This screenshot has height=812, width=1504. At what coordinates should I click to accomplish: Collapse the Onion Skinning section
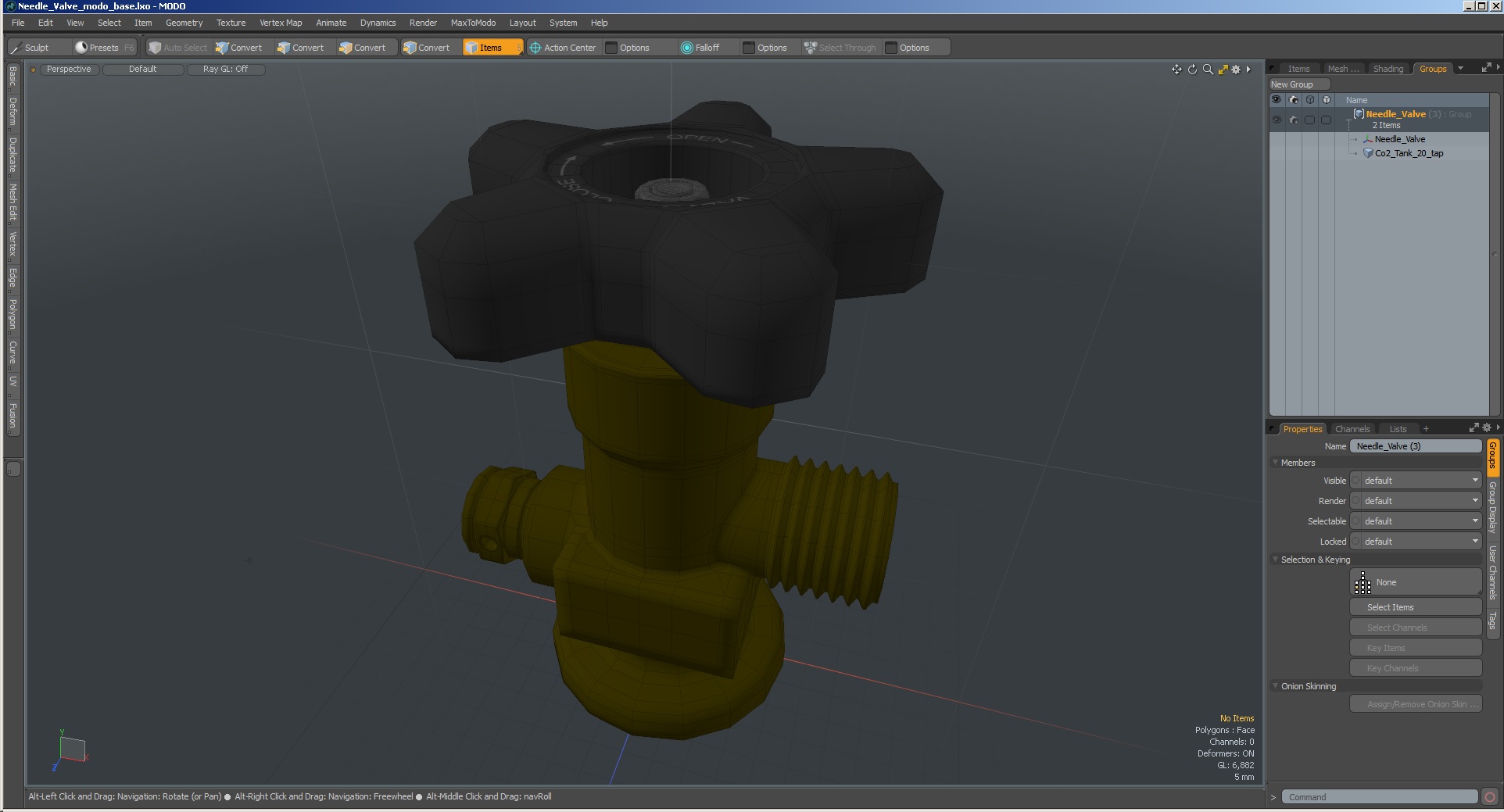(x=1276, y=686)
